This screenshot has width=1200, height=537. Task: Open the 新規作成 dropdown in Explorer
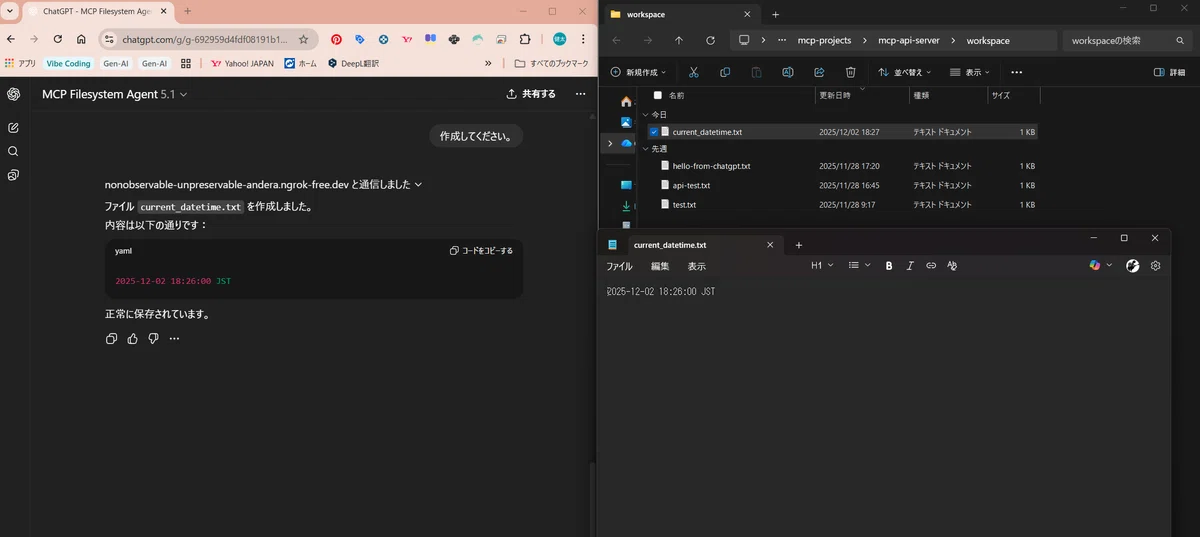pos(638,72)
